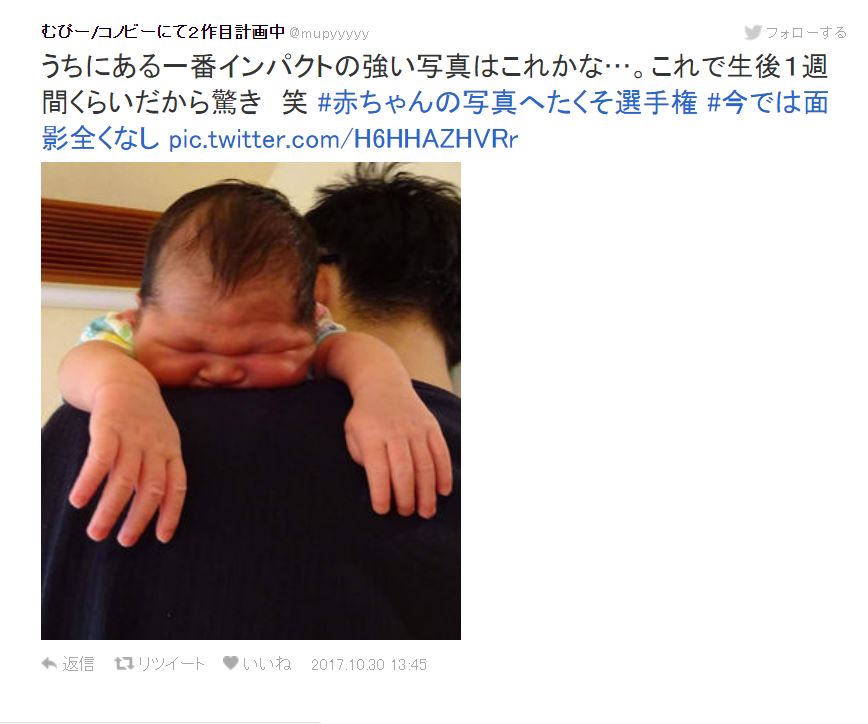Open hashtag starting with #今では面
The height and width of the screenshot is (724, 868).
(768, 103)
